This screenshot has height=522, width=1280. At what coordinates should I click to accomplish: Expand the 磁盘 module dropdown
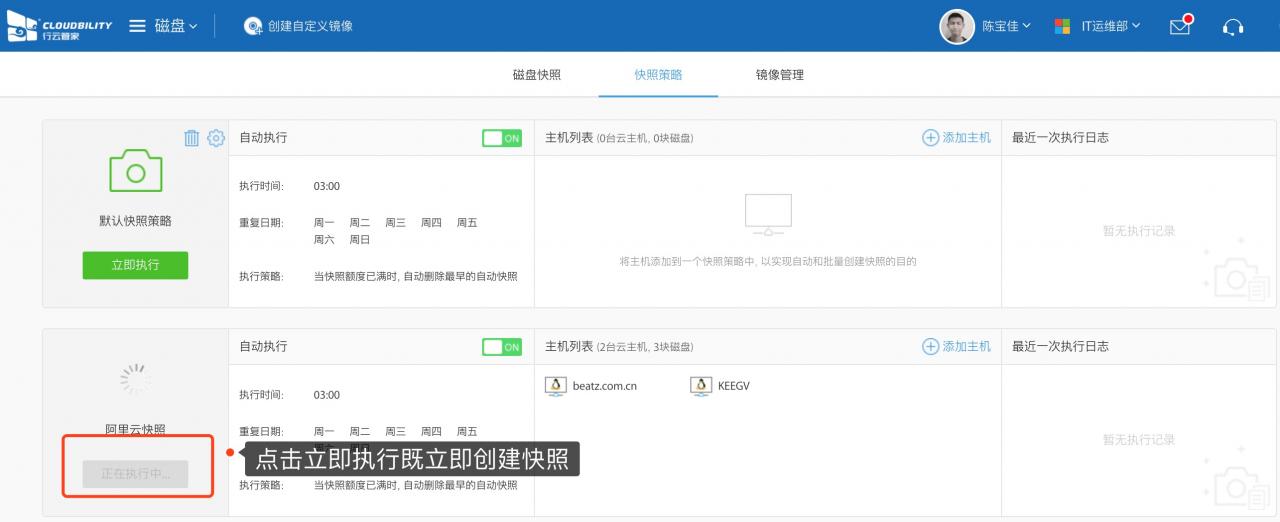[x=176, y=26]
